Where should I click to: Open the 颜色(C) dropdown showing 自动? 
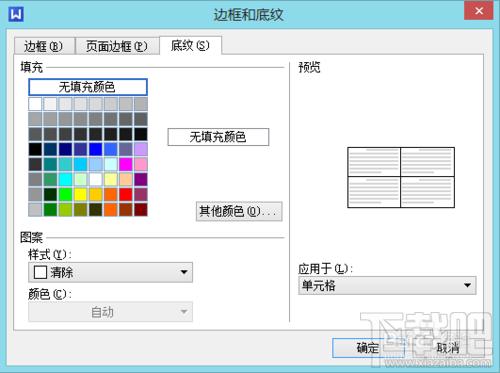(x=110, y=312)
